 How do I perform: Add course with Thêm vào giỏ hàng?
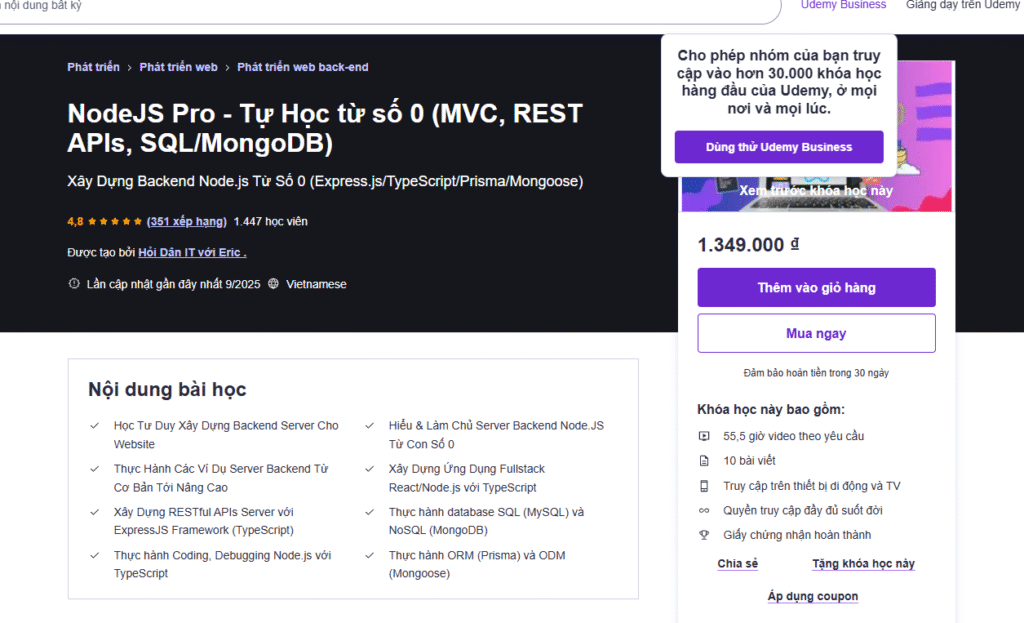816,288
